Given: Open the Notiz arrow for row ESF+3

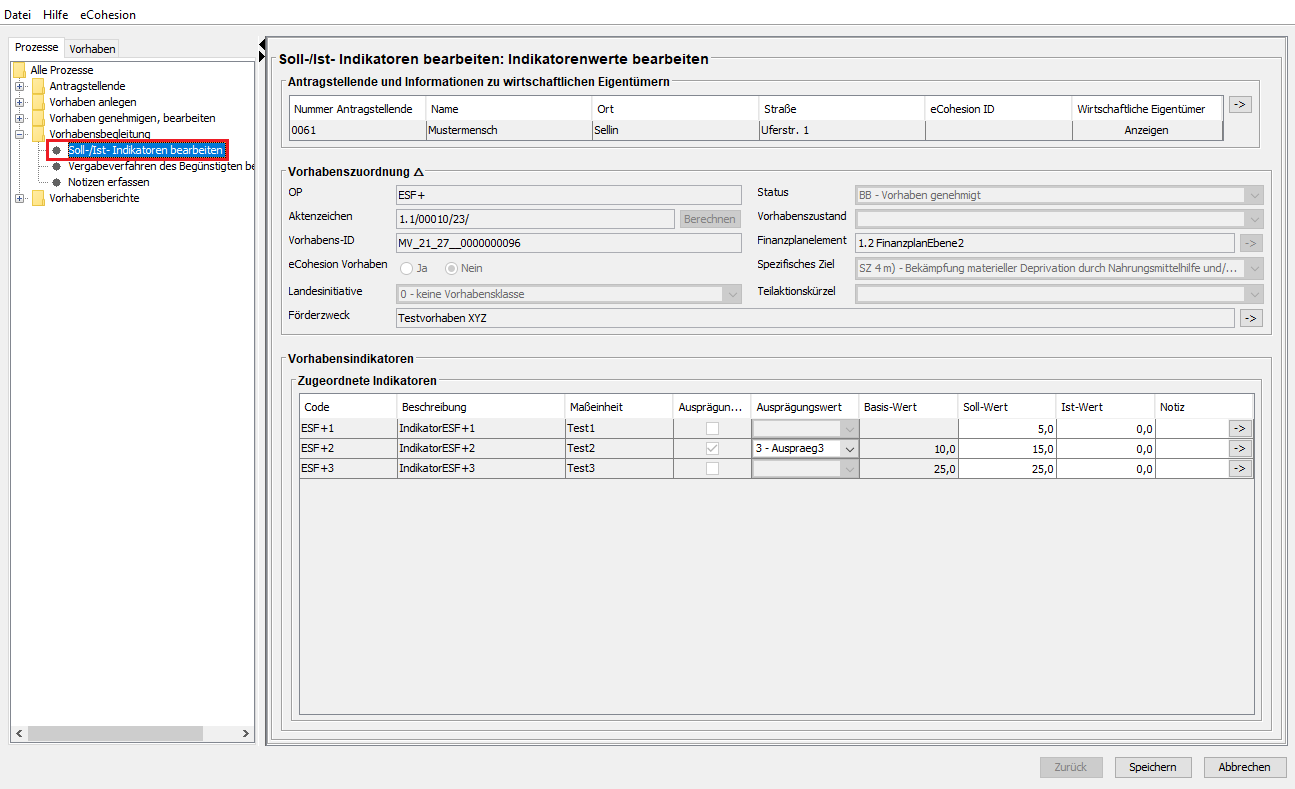Looking at the screenshot, I should (x=1240, y=469).
